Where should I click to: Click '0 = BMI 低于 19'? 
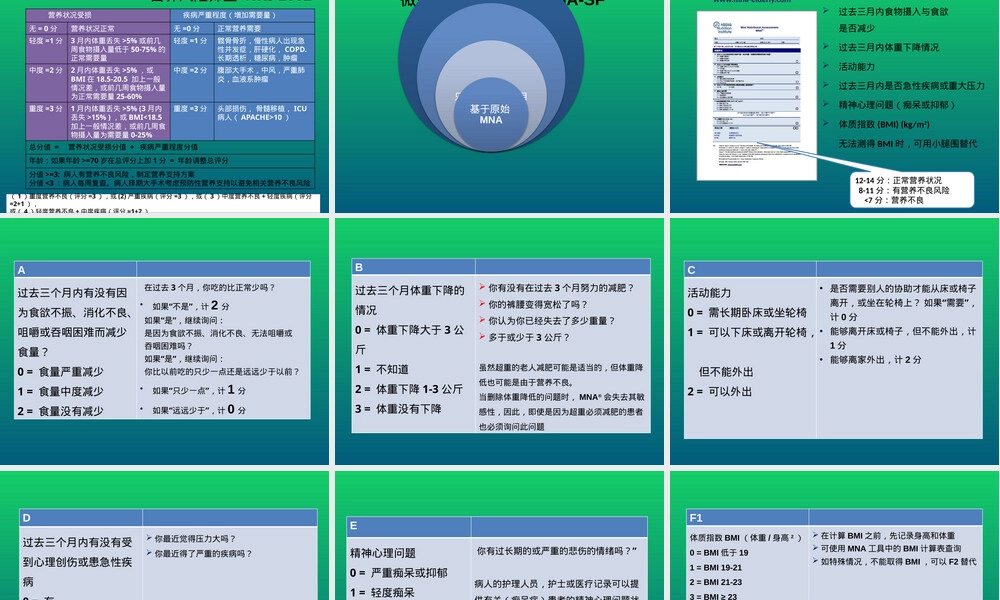(719, 553)
